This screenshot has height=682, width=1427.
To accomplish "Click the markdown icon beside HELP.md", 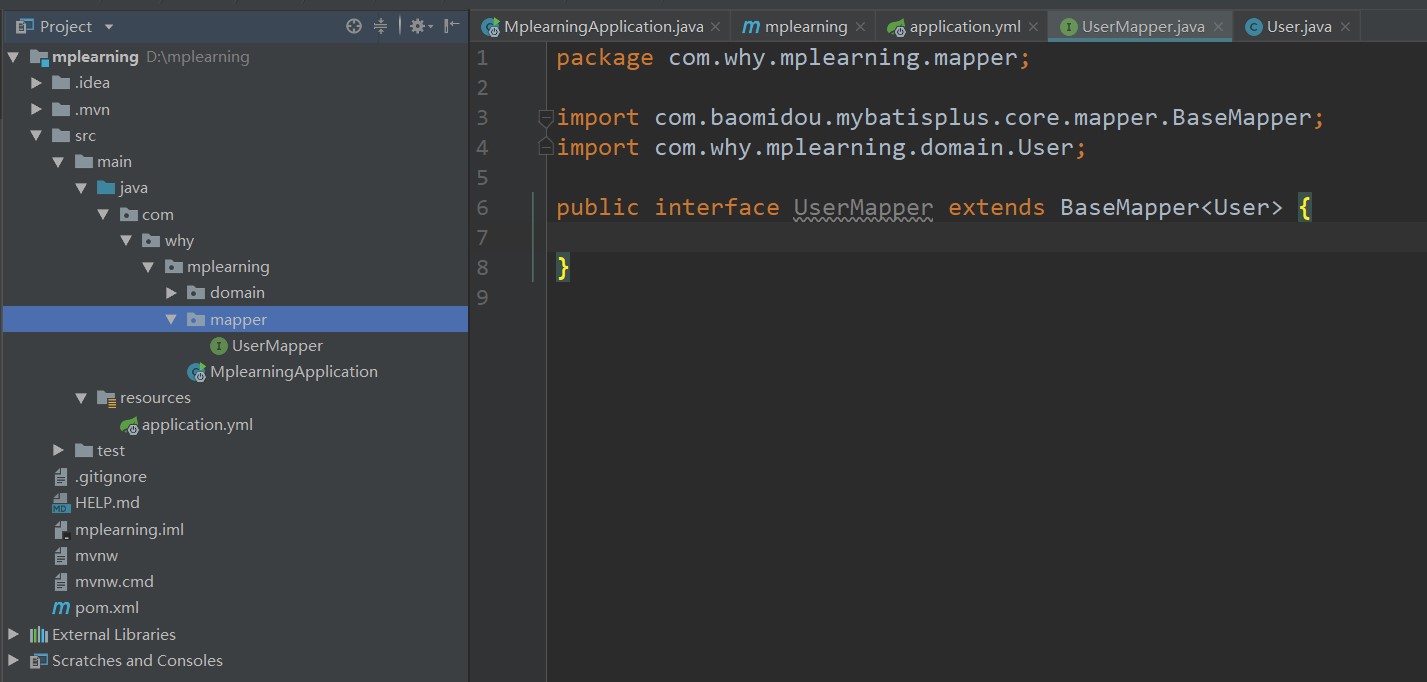I will point(60,503).
